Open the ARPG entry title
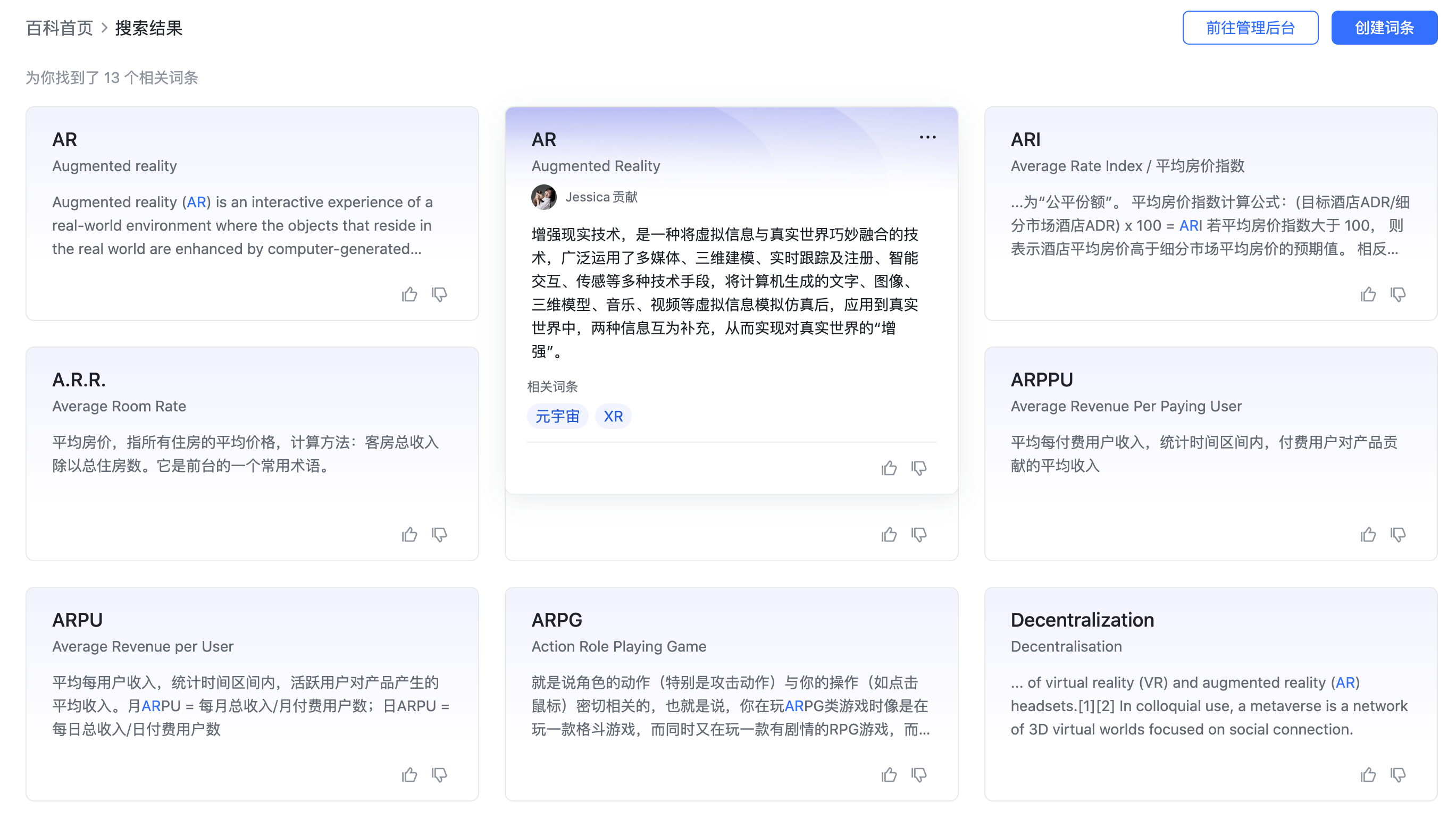 [x=556, y=620]
